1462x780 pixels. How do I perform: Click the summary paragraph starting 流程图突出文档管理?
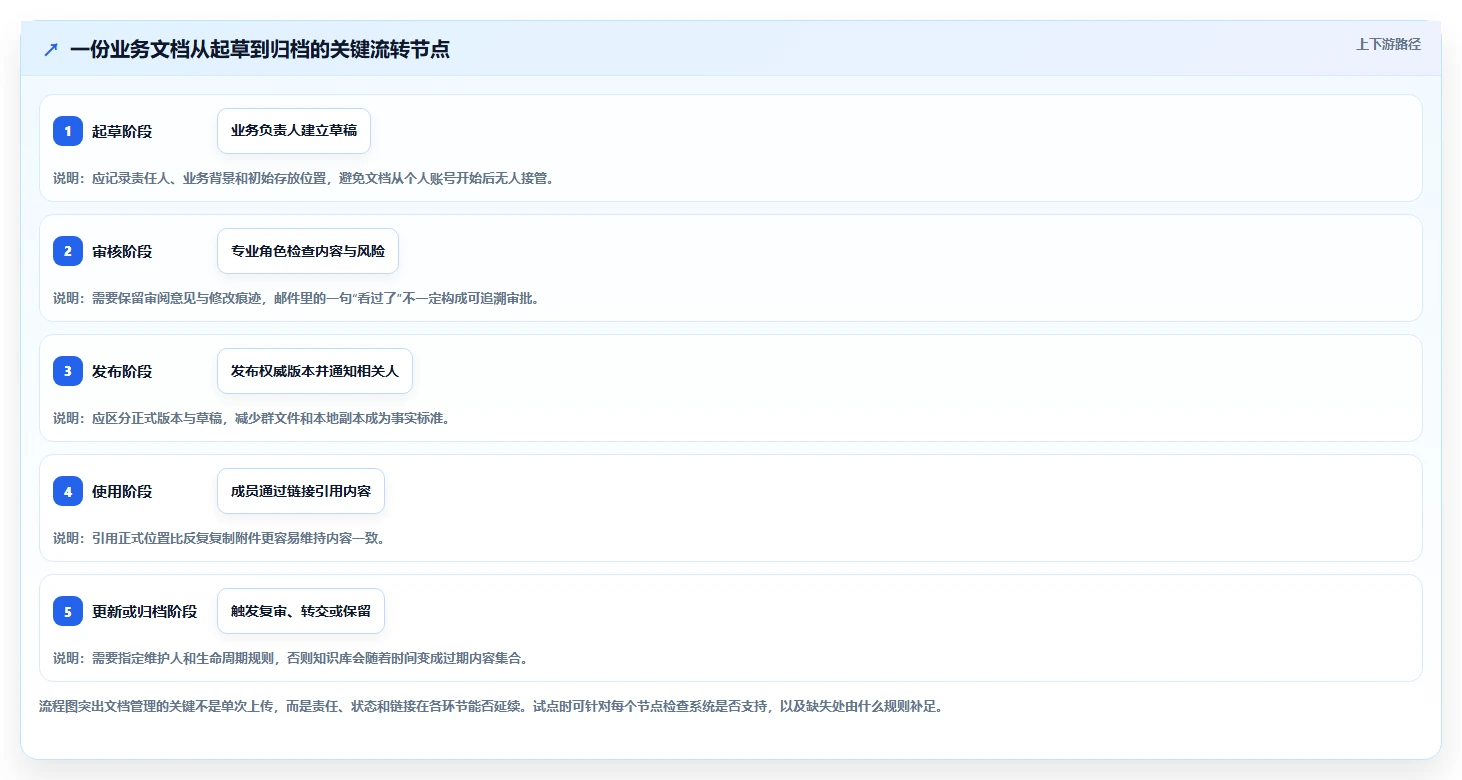(x=491, y=706)
